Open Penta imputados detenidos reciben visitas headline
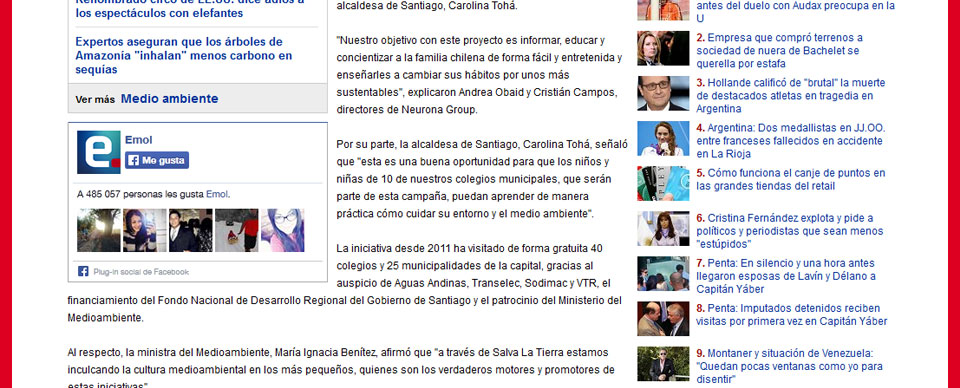The image size is (960, 388). pyautogui.click(x=792, y=315)
